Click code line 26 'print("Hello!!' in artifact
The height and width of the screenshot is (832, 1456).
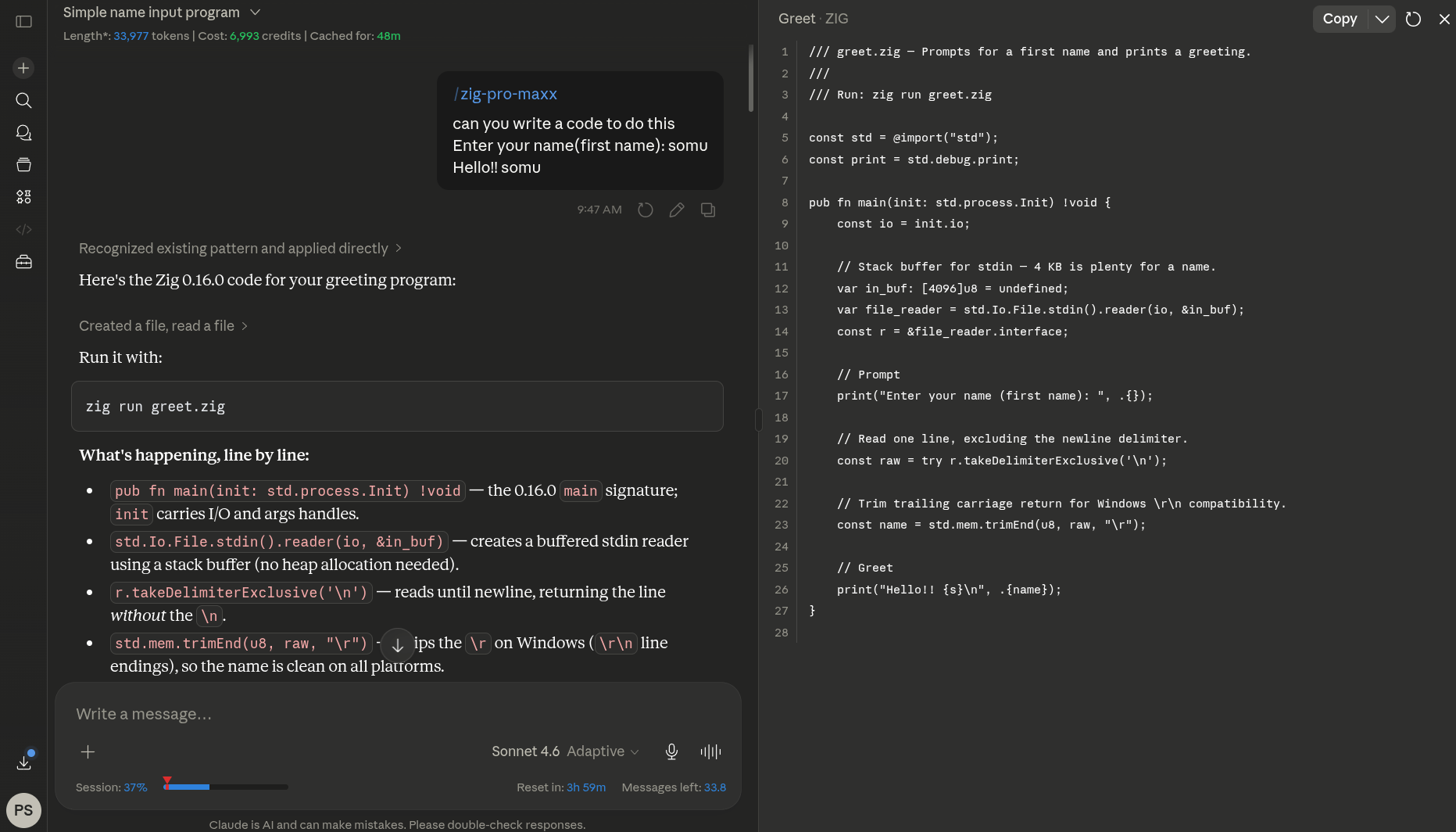(x=950, y=590)
